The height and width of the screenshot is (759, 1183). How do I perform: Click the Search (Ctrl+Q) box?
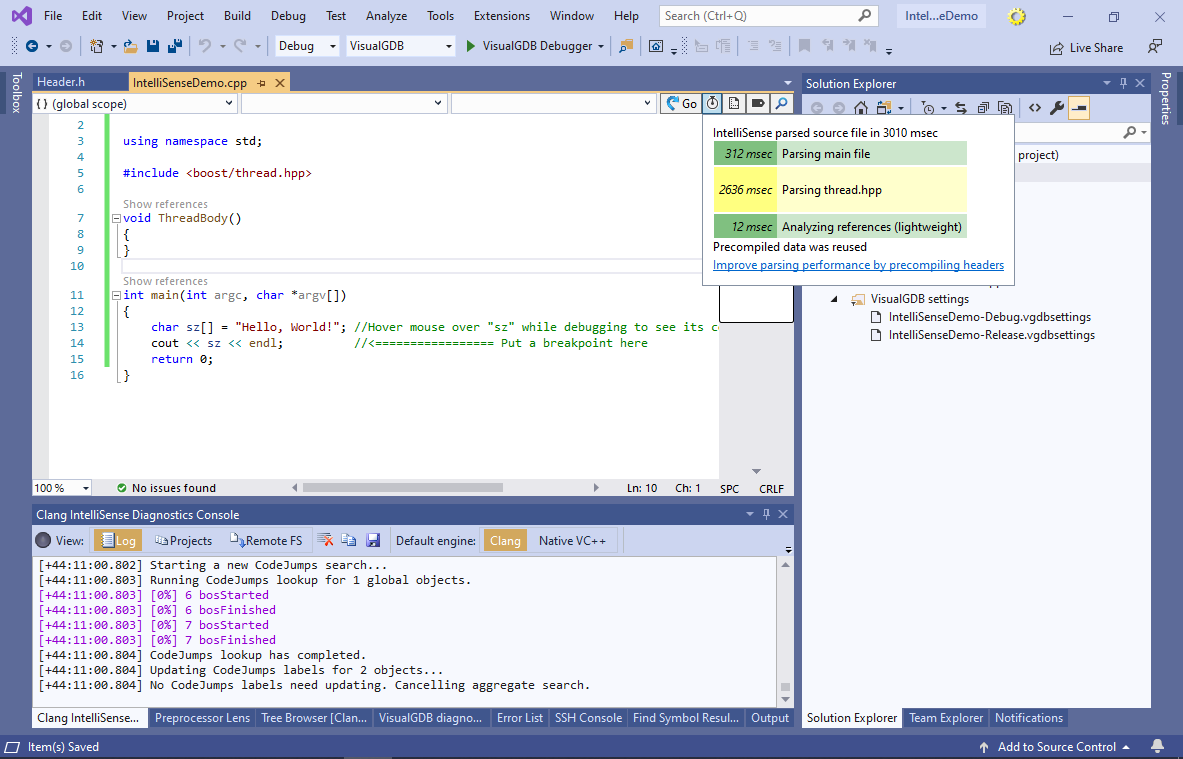768,16
